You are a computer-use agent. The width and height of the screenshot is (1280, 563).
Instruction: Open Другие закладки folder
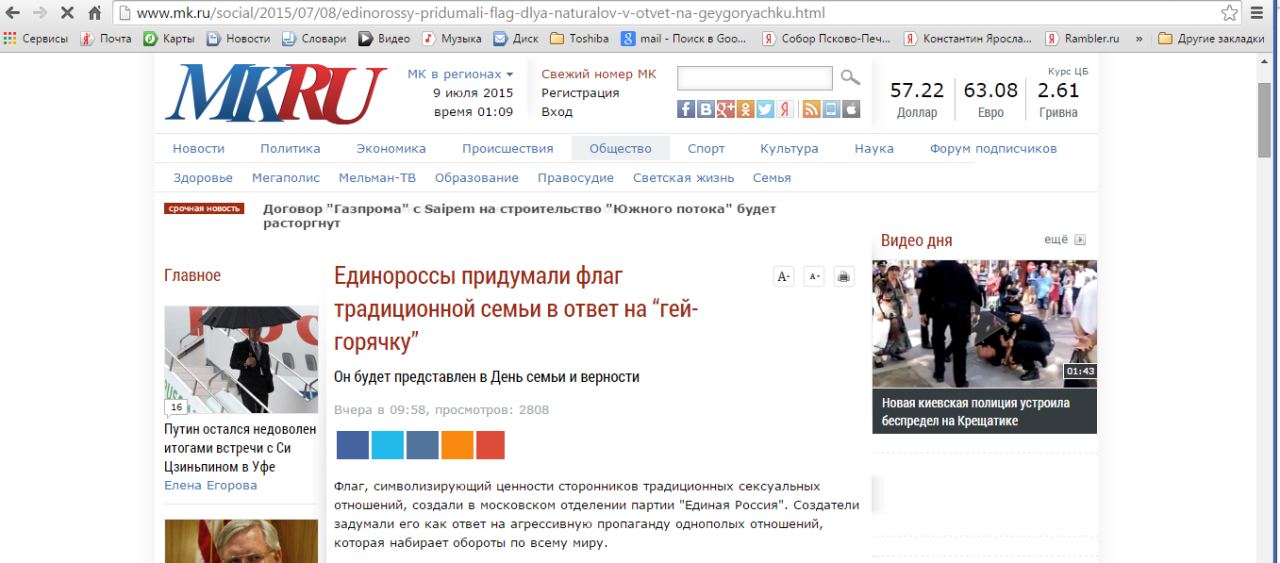(1211, 39)
